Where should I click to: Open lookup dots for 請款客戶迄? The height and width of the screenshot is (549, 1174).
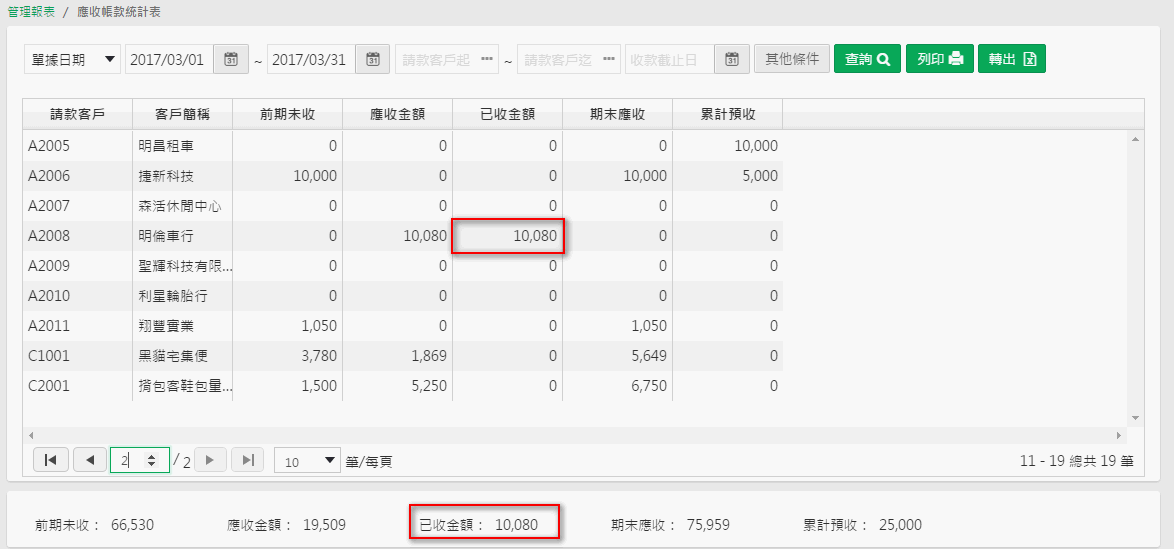point(609,60)
